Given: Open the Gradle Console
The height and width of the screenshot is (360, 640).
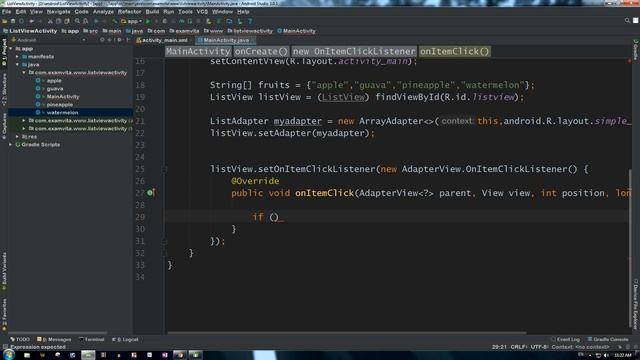Looking at the screenshot, I should (x=608, y=339).
